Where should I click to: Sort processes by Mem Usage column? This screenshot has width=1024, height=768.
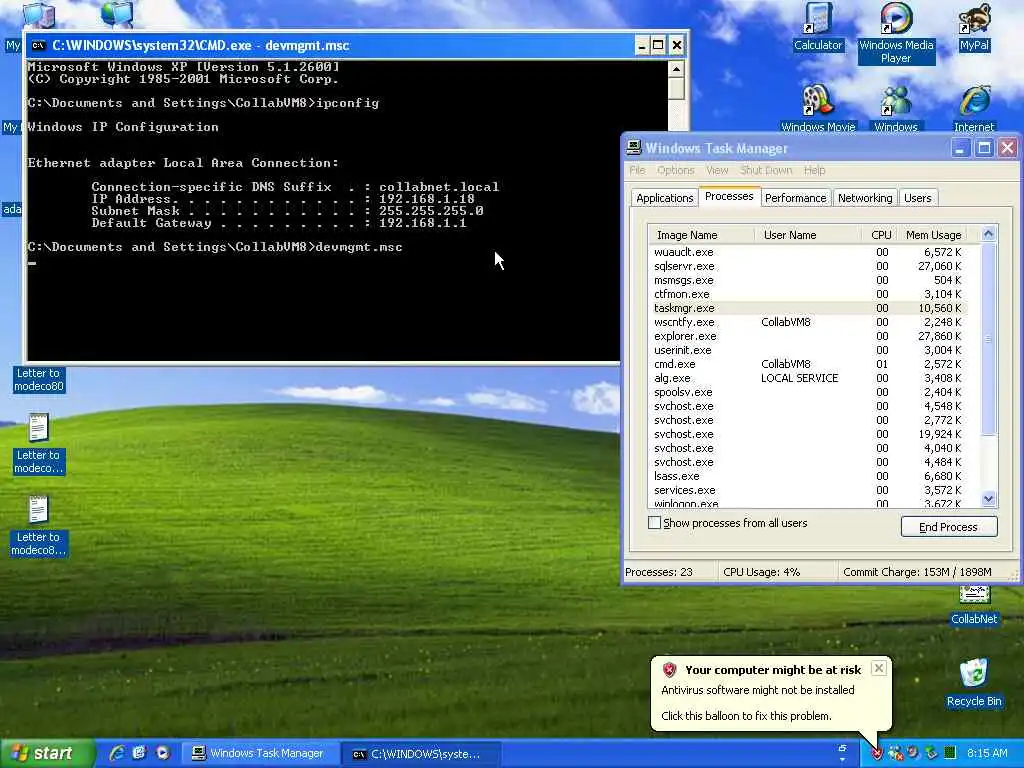point(933,234)
